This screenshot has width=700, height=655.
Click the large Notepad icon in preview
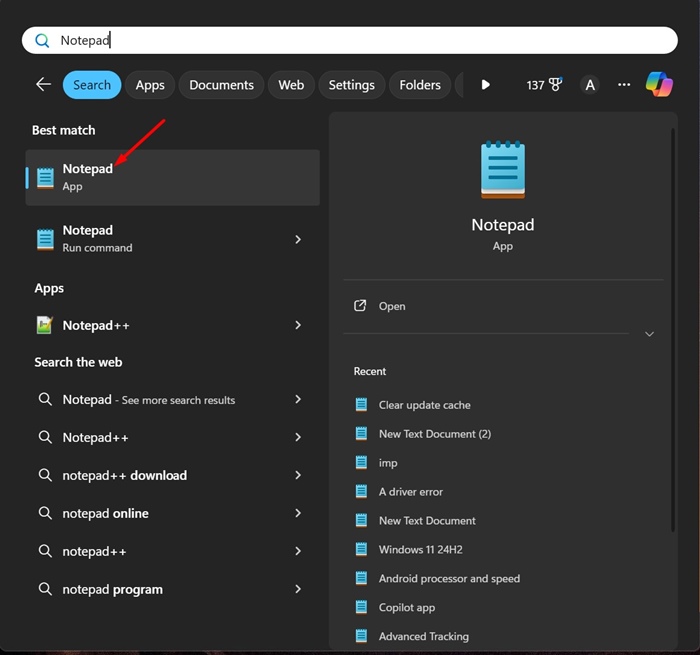point(502,171)
